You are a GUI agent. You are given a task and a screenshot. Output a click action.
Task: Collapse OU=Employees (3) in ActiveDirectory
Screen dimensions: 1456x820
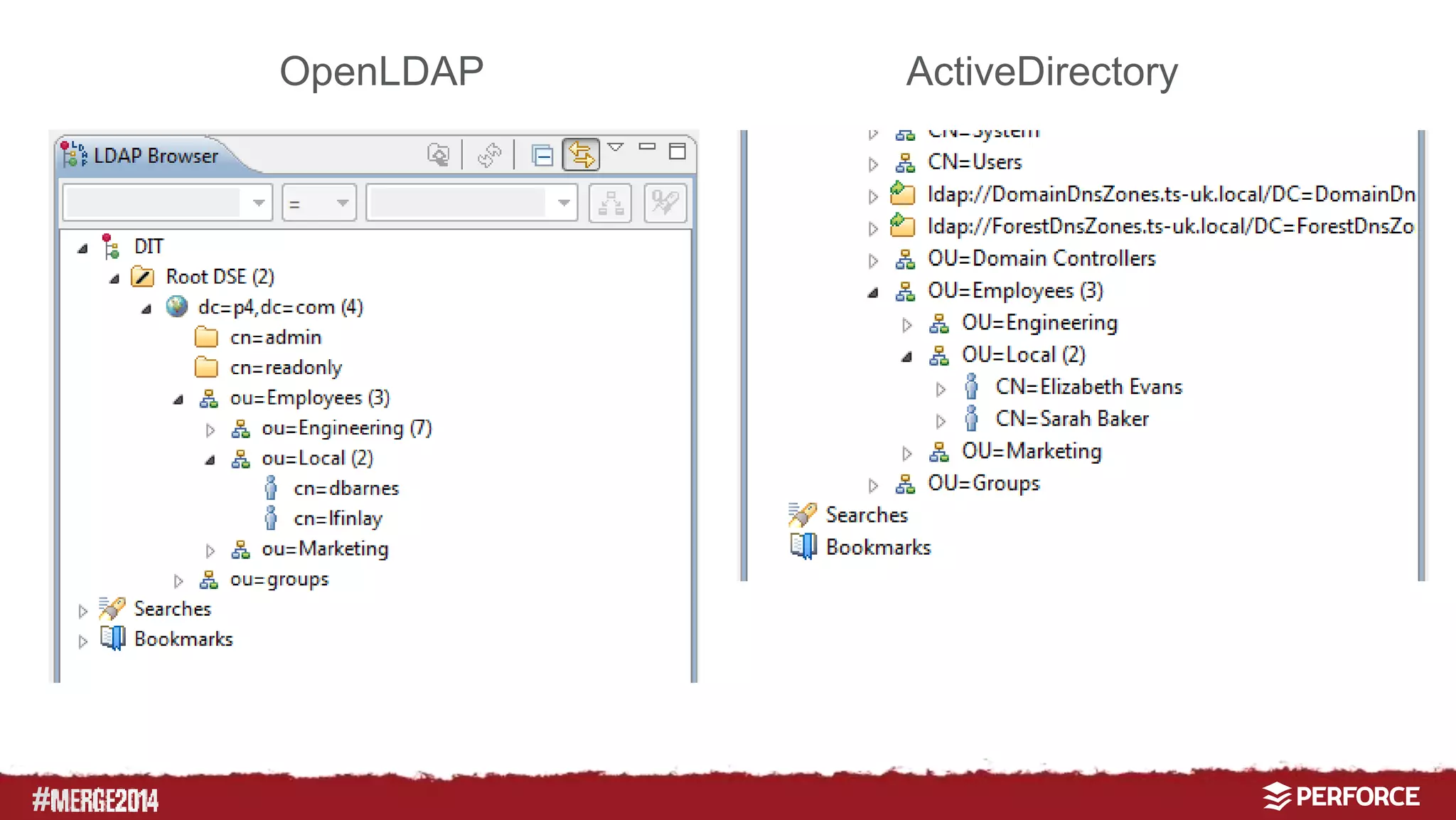pyautogui.click(x=873, y=292)
